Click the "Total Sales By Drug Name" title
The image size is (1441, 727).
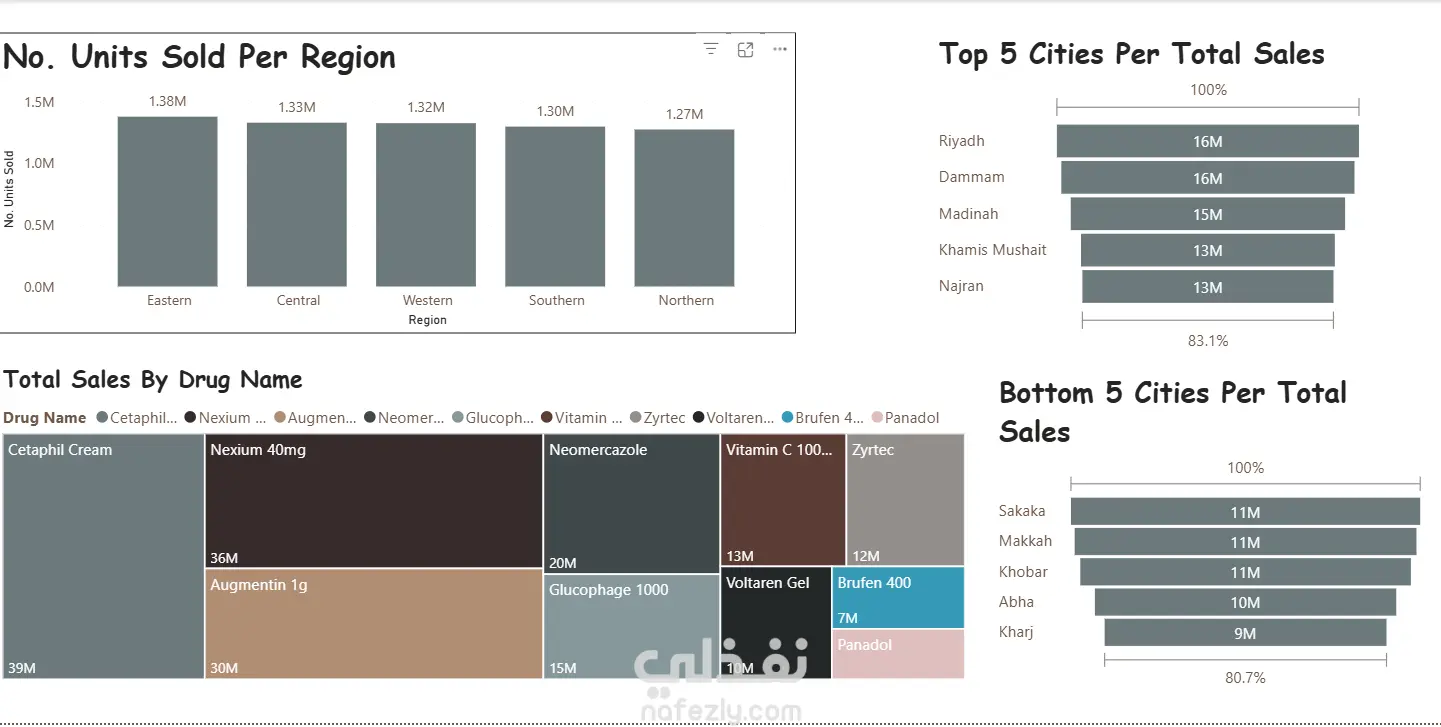point(153,380)
